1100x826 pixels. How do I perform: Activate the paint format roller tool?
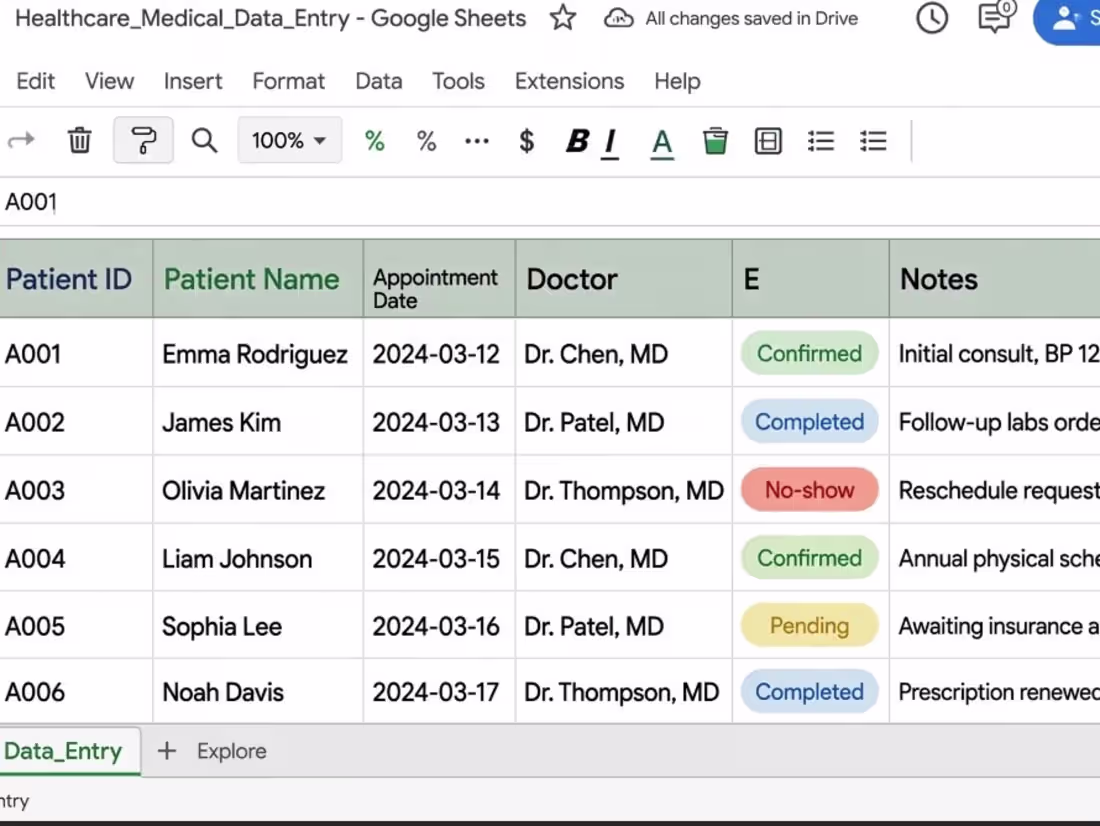coord(143,140)
